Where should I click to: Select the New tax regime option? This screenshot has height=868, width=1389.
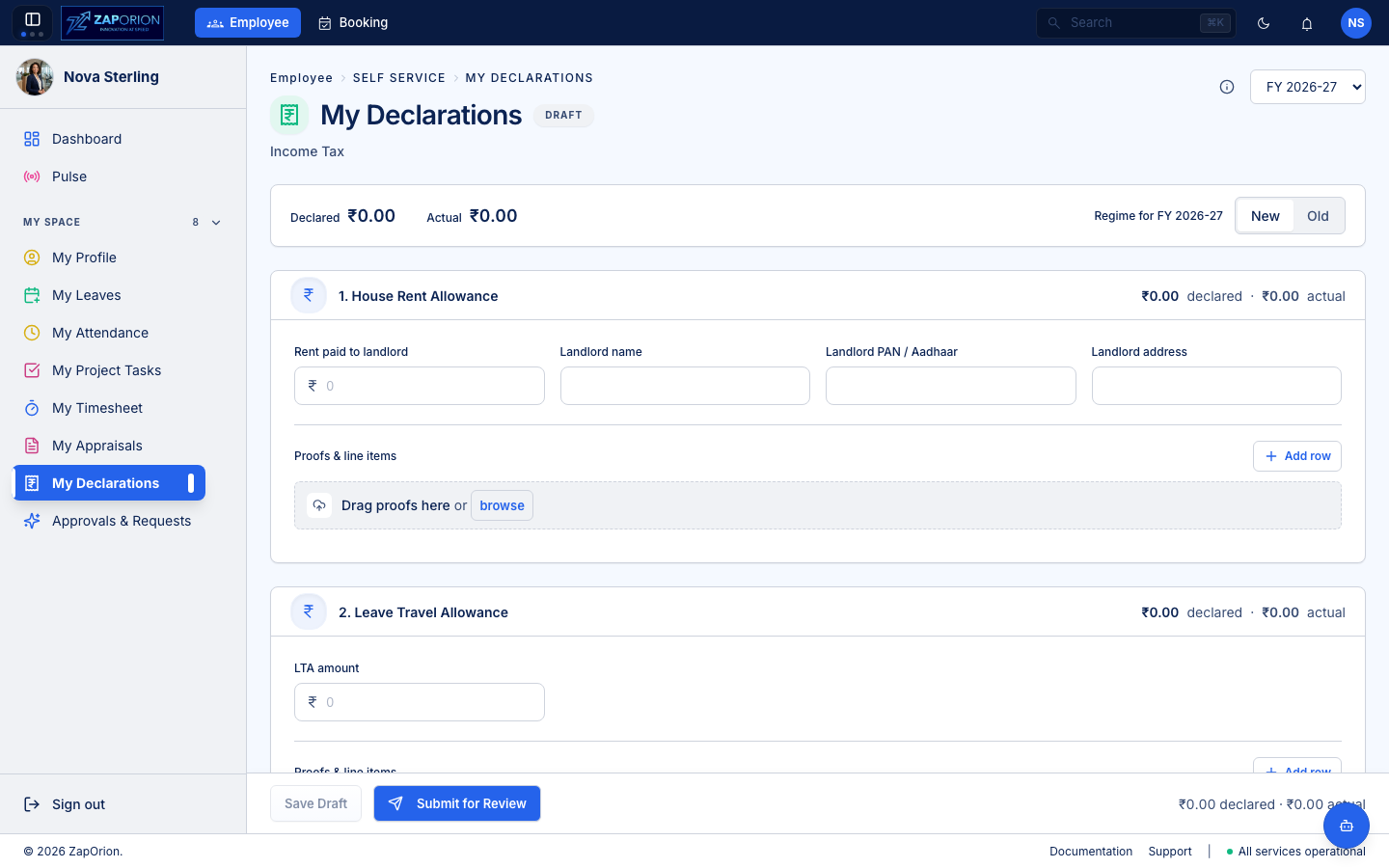coord(1266,216)
